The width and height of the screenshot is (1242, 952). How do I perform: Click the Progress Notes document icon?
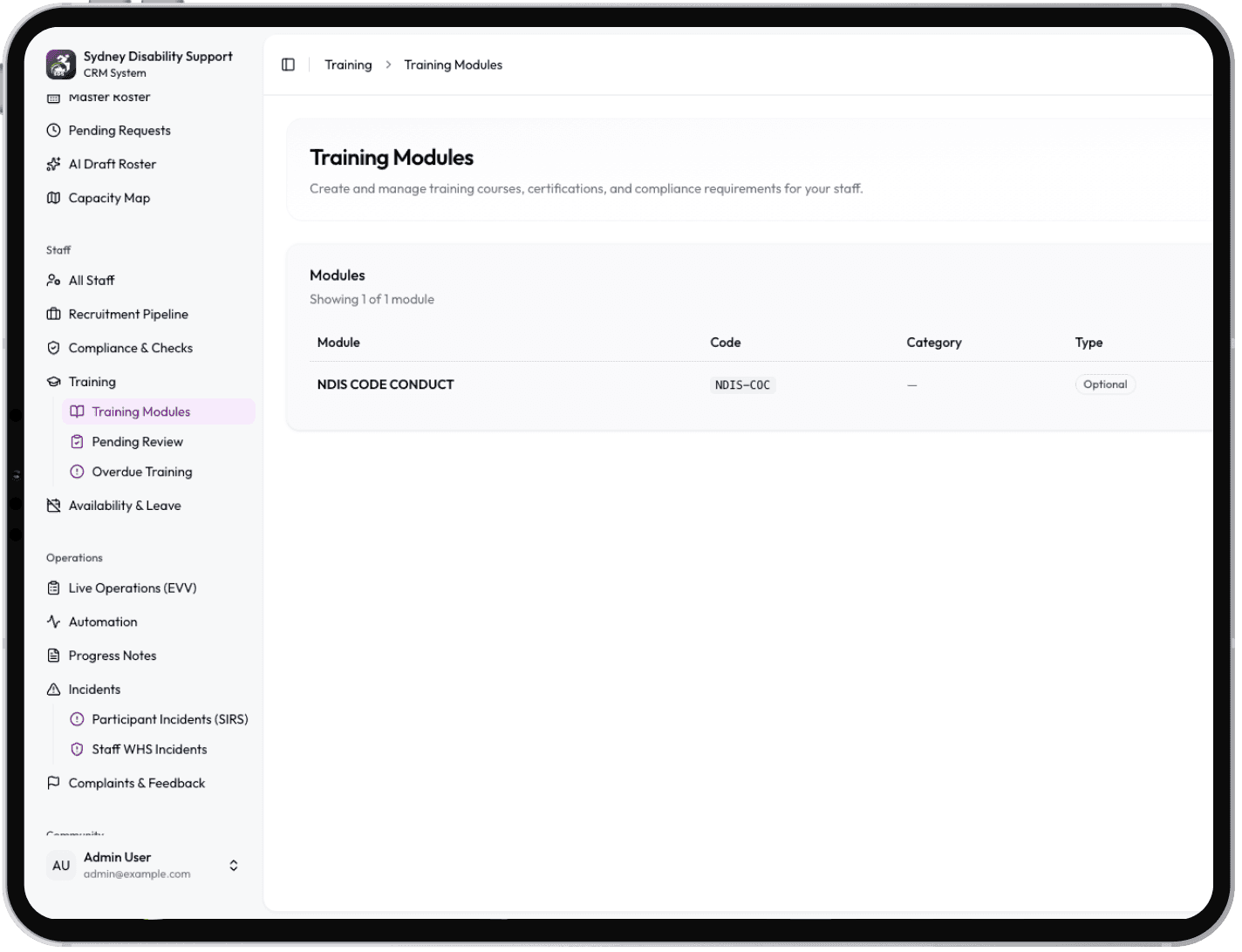tap(53, 656)
